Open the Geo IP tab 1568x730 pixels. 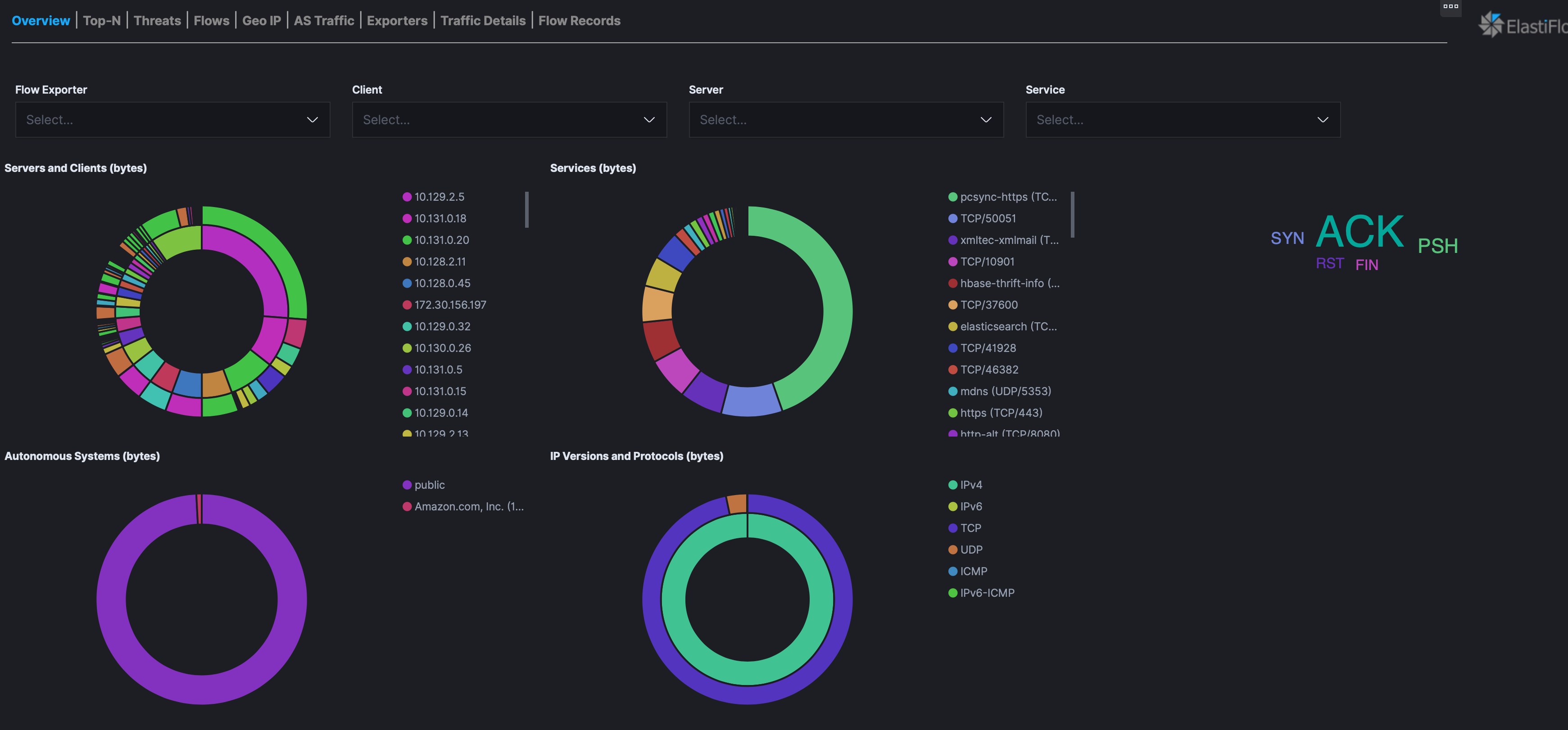click(x=261, y=21)
